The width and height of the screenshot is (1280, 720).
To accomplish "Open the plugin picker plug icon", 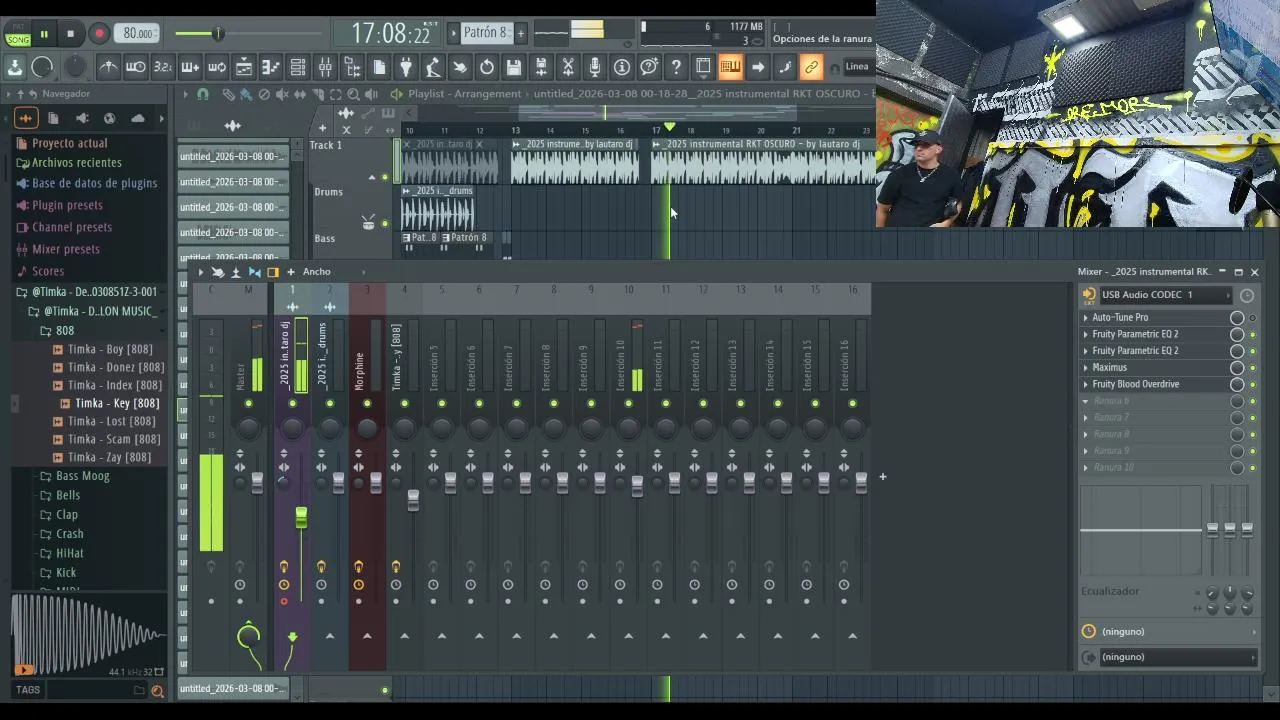I will [406, 67].
